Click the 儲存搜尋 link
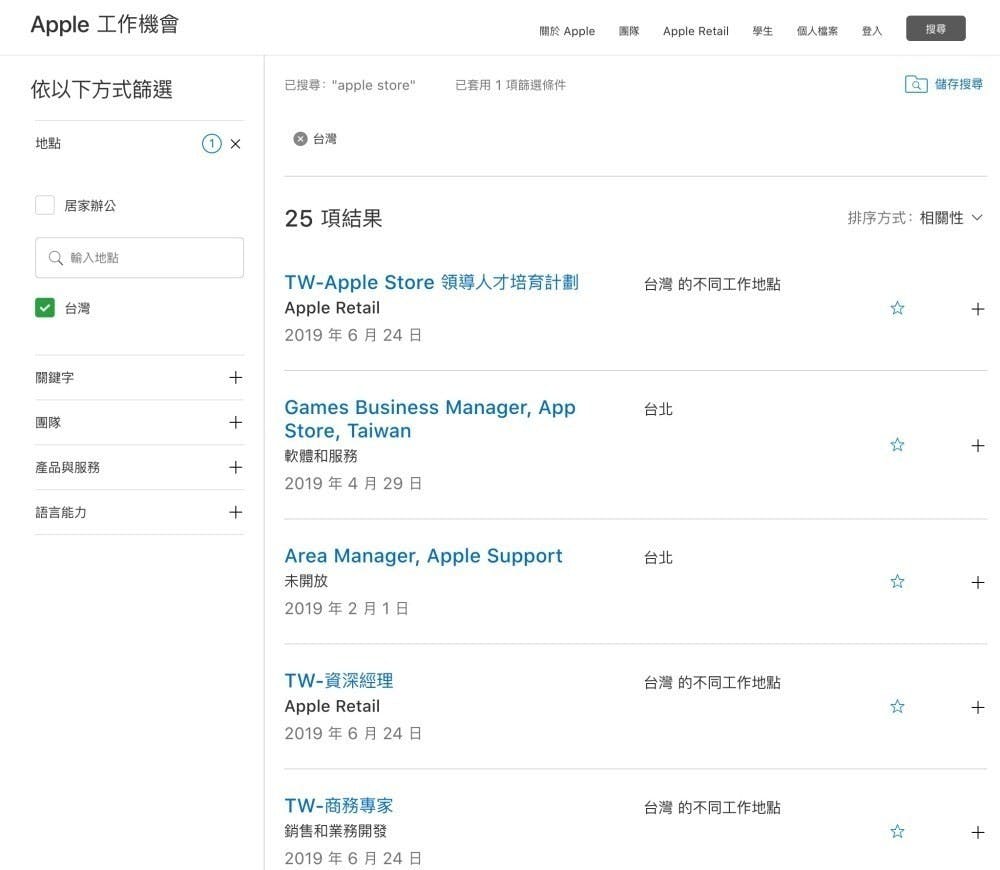Image resolution: width=1000 pixels, height=870 pixels. [x=959, y=84]
